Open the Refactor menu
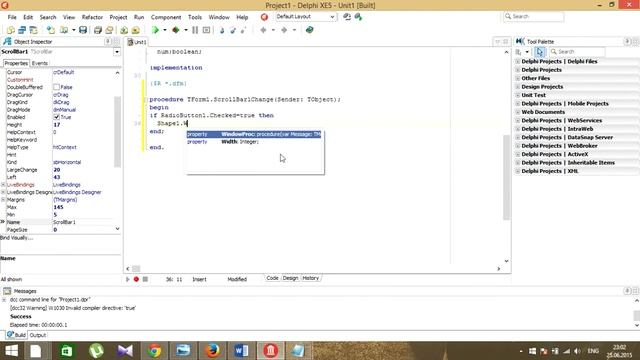The image size is (640, 360). 92,17
